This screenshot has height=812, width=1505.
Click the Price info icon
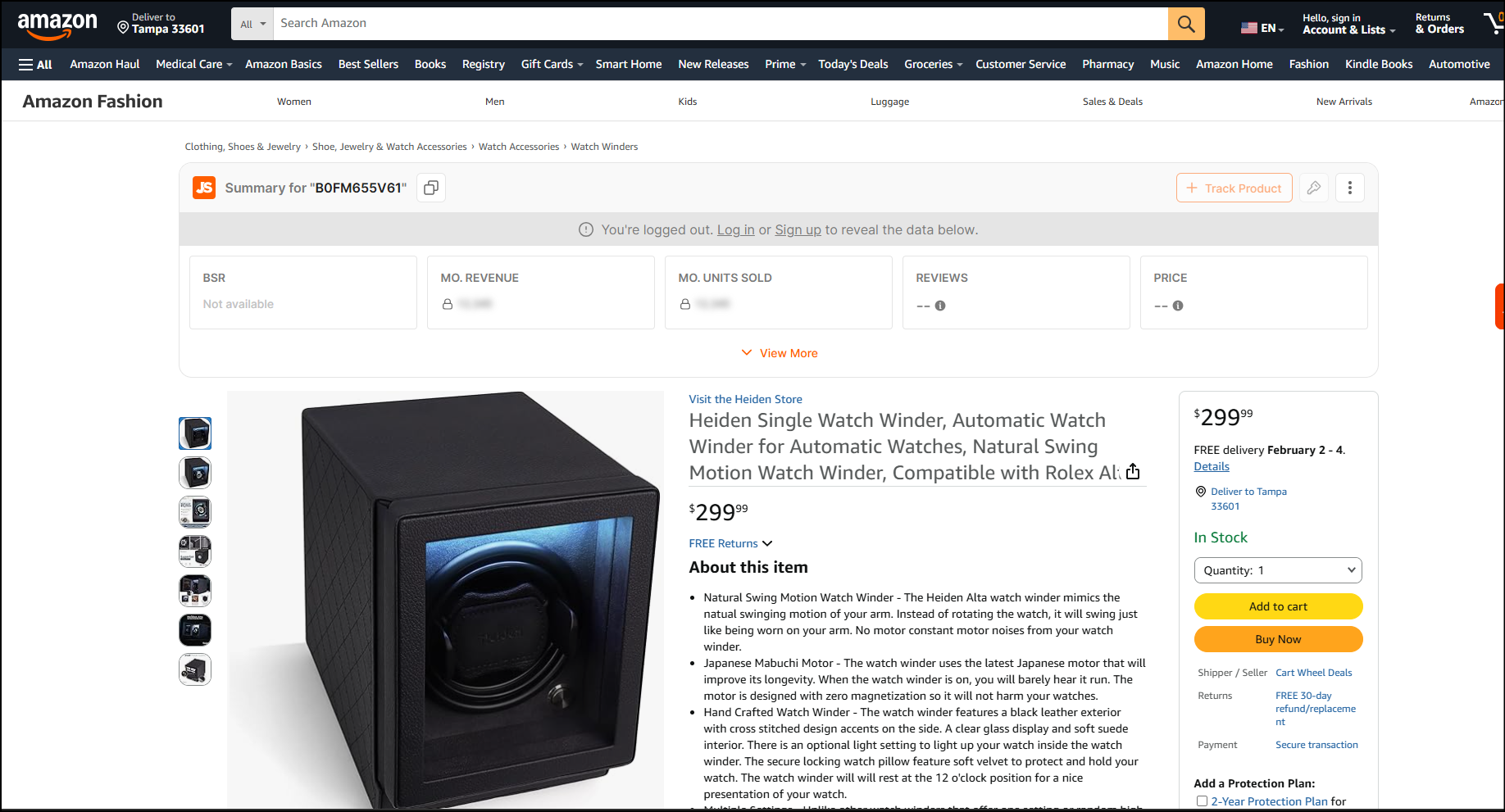coord(1178,306)
